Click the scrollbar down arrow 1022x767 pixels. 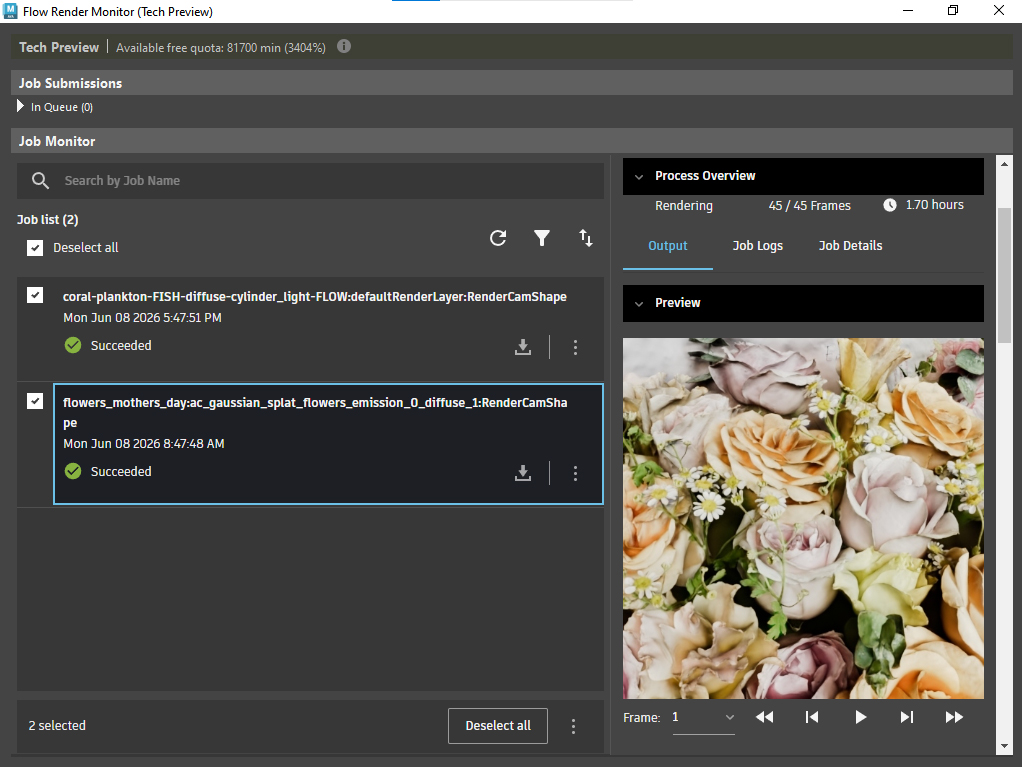click(1004, 747)
